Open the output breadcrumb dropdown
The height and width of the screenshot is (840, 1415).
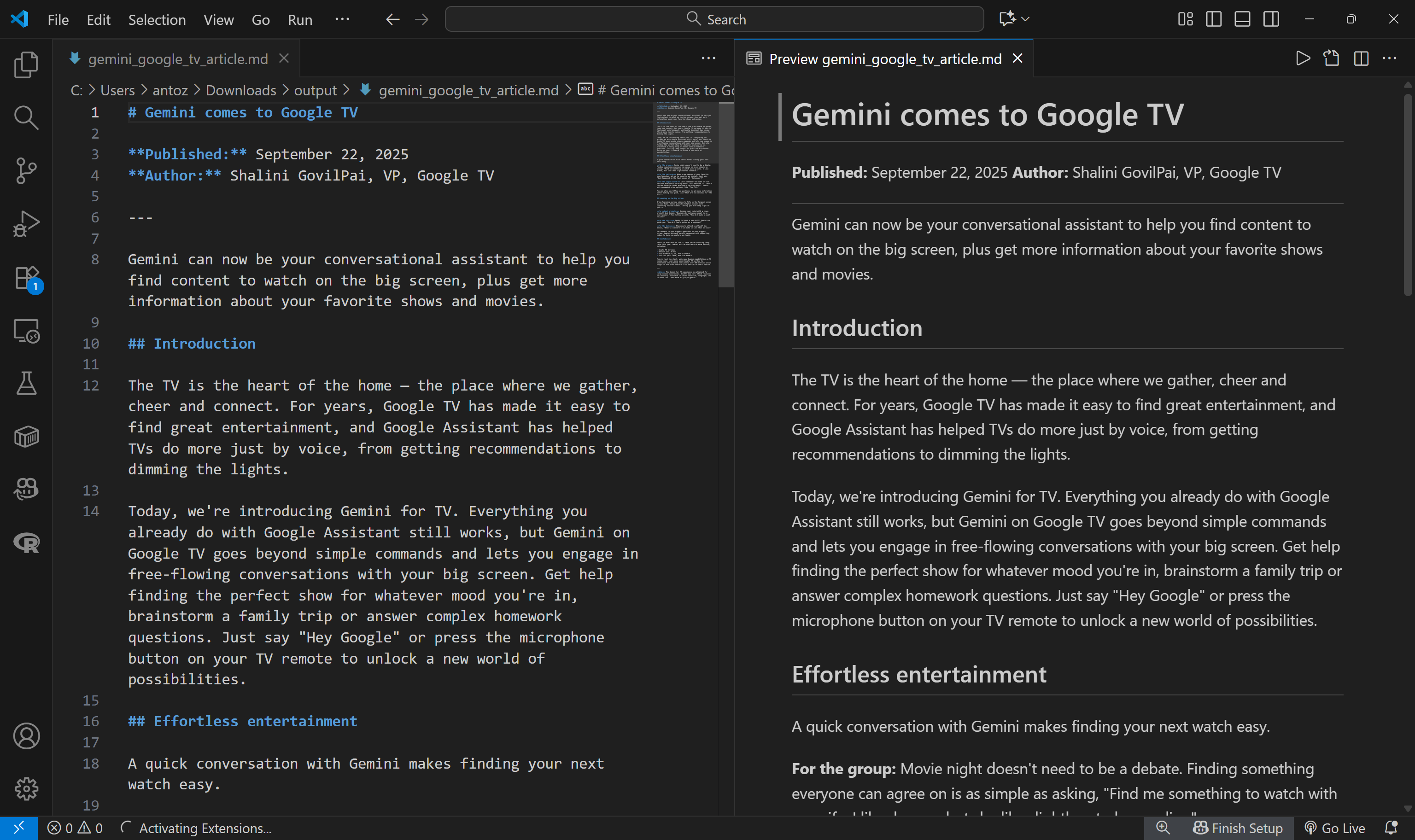click(315, 89)
